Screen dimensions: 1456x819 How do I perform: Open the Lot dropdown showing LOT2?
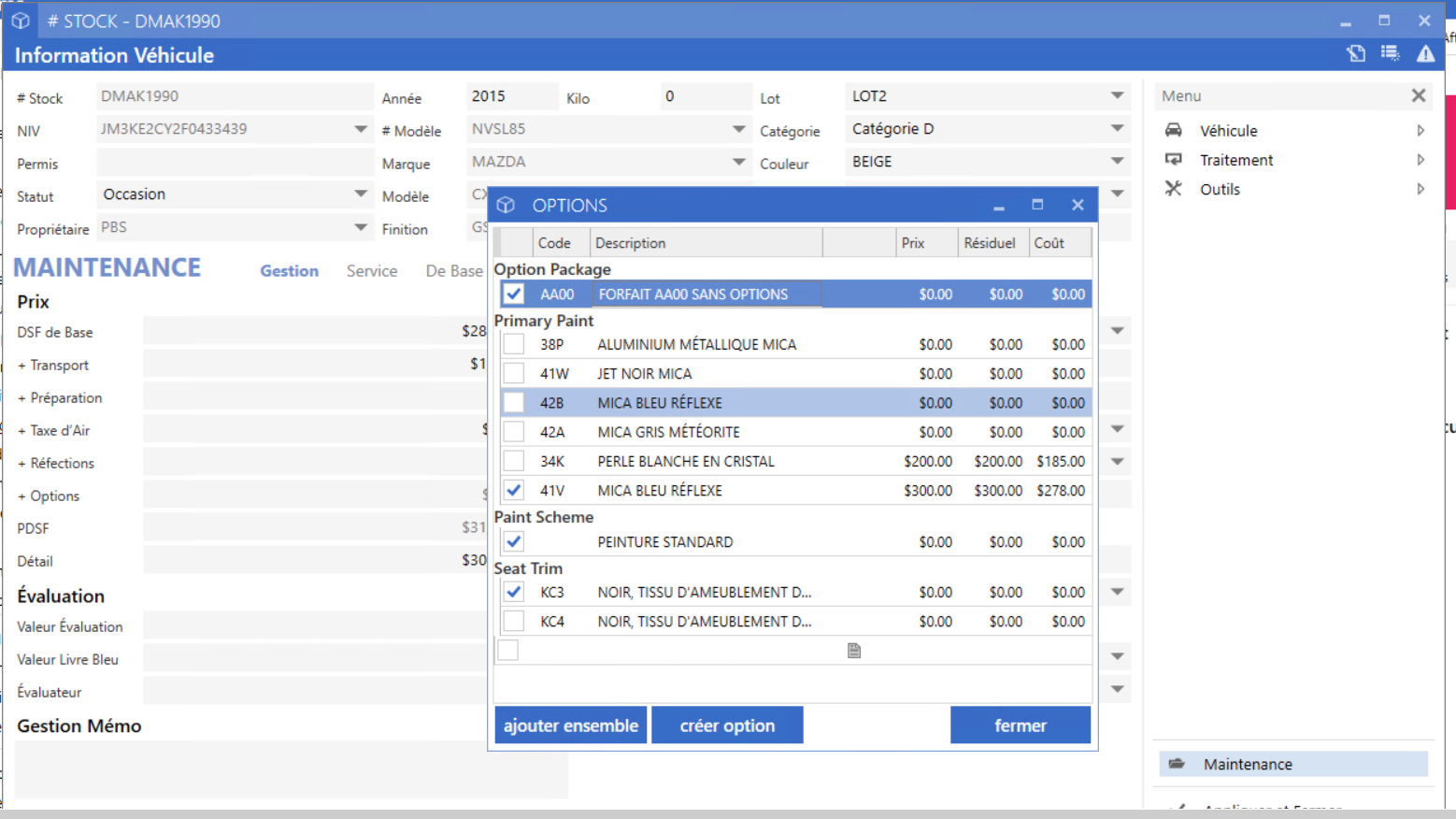1117,95
